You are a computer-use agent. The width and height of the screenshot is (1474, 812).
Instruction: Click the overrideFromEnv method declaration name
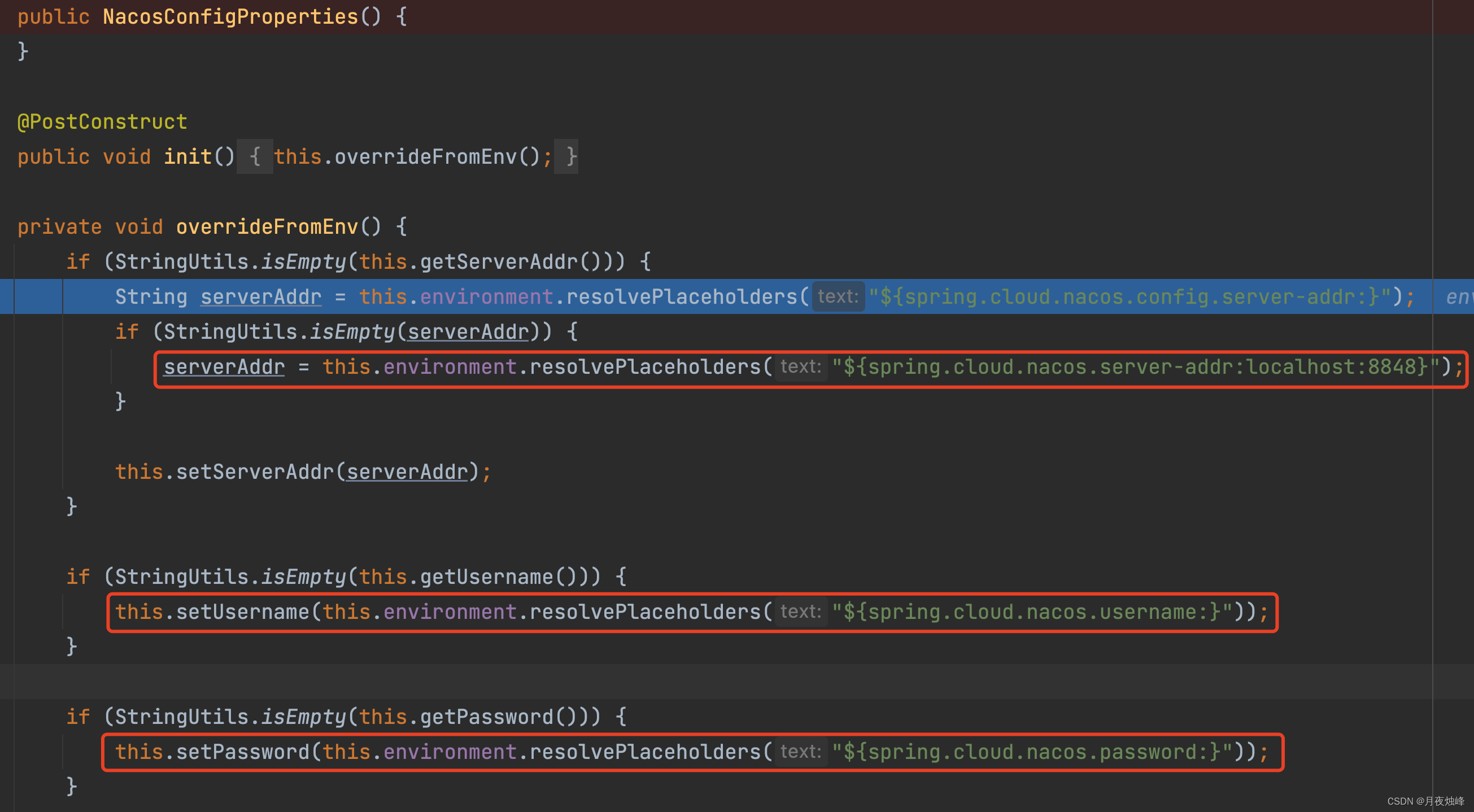(267, 226)
